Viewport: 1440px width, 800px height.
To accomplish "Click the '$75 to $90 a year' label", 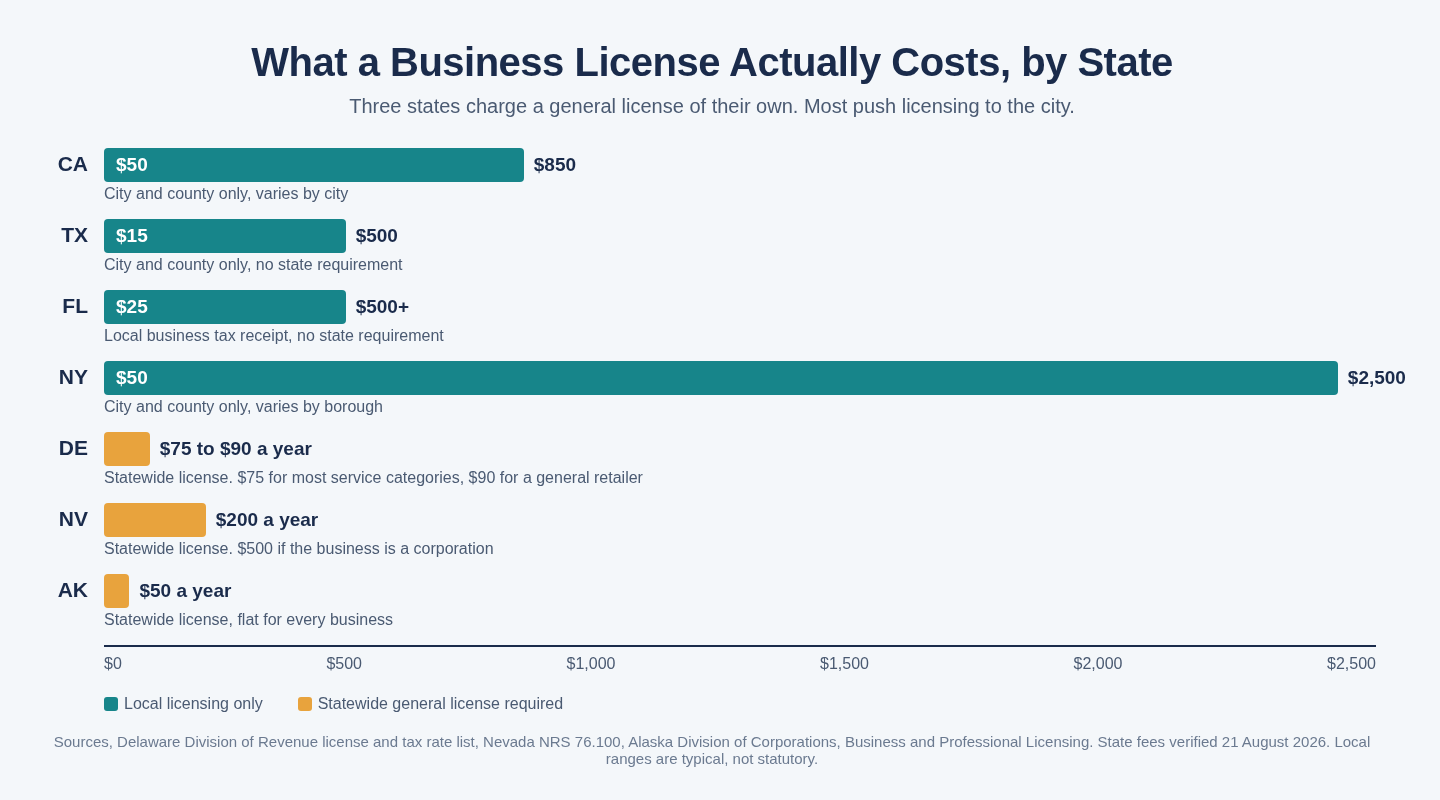I will coord(236,449).
